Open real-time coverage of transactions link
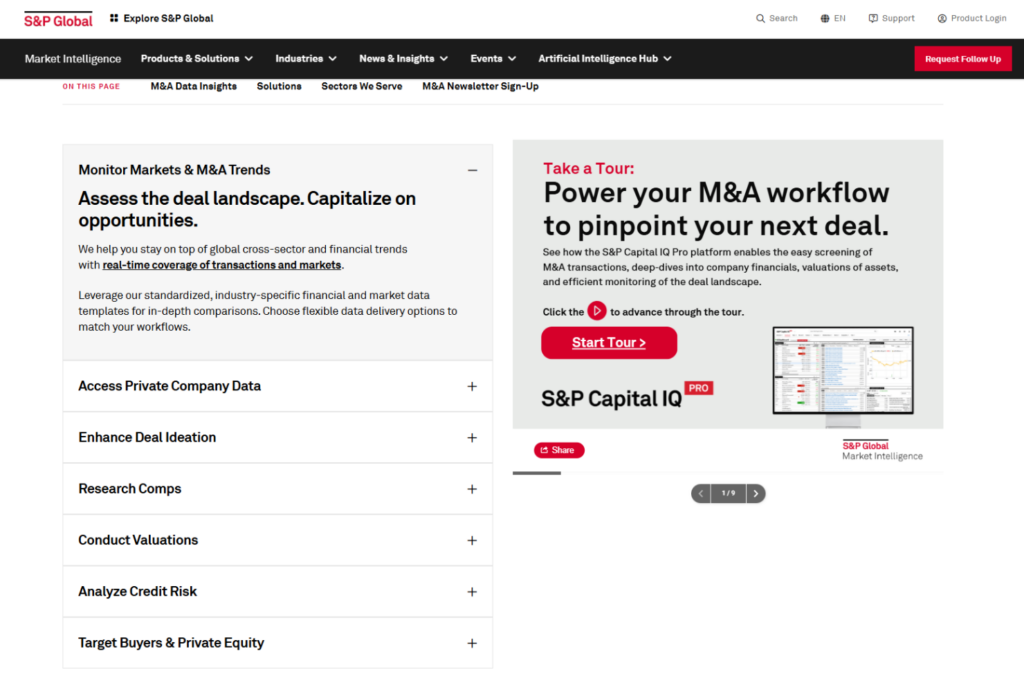 coord(221,265)
